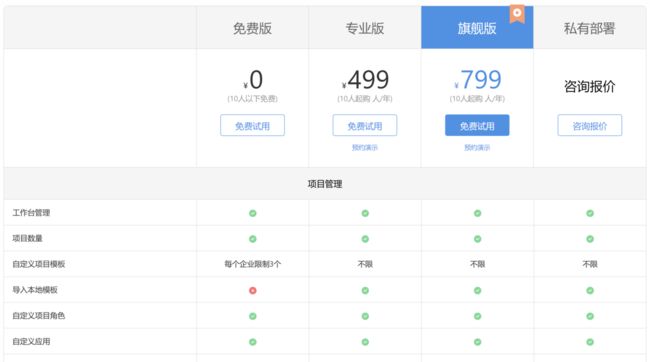Click the 项目管理 section heading

325,184
